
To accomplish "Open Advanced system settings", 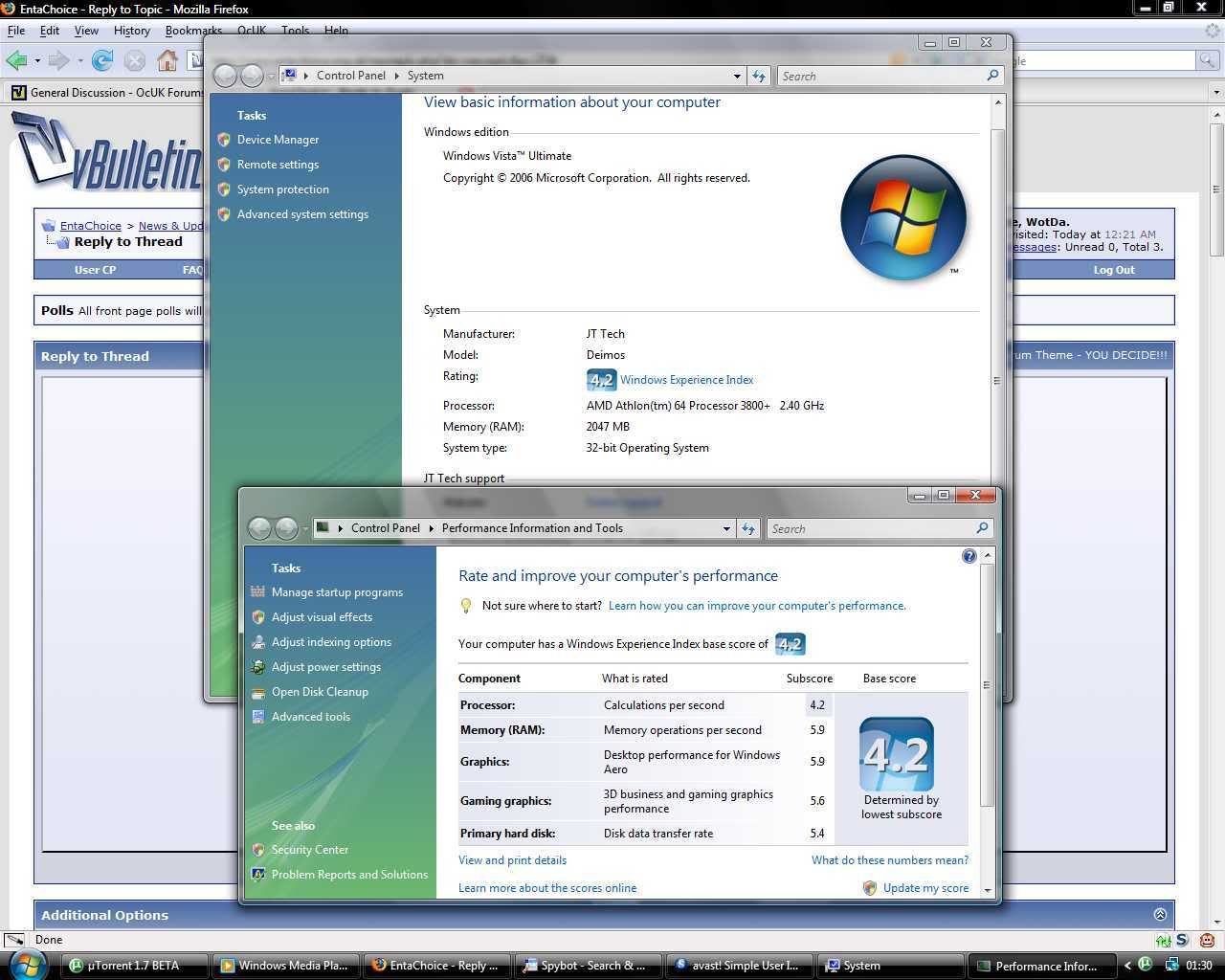I will (302, 214).
